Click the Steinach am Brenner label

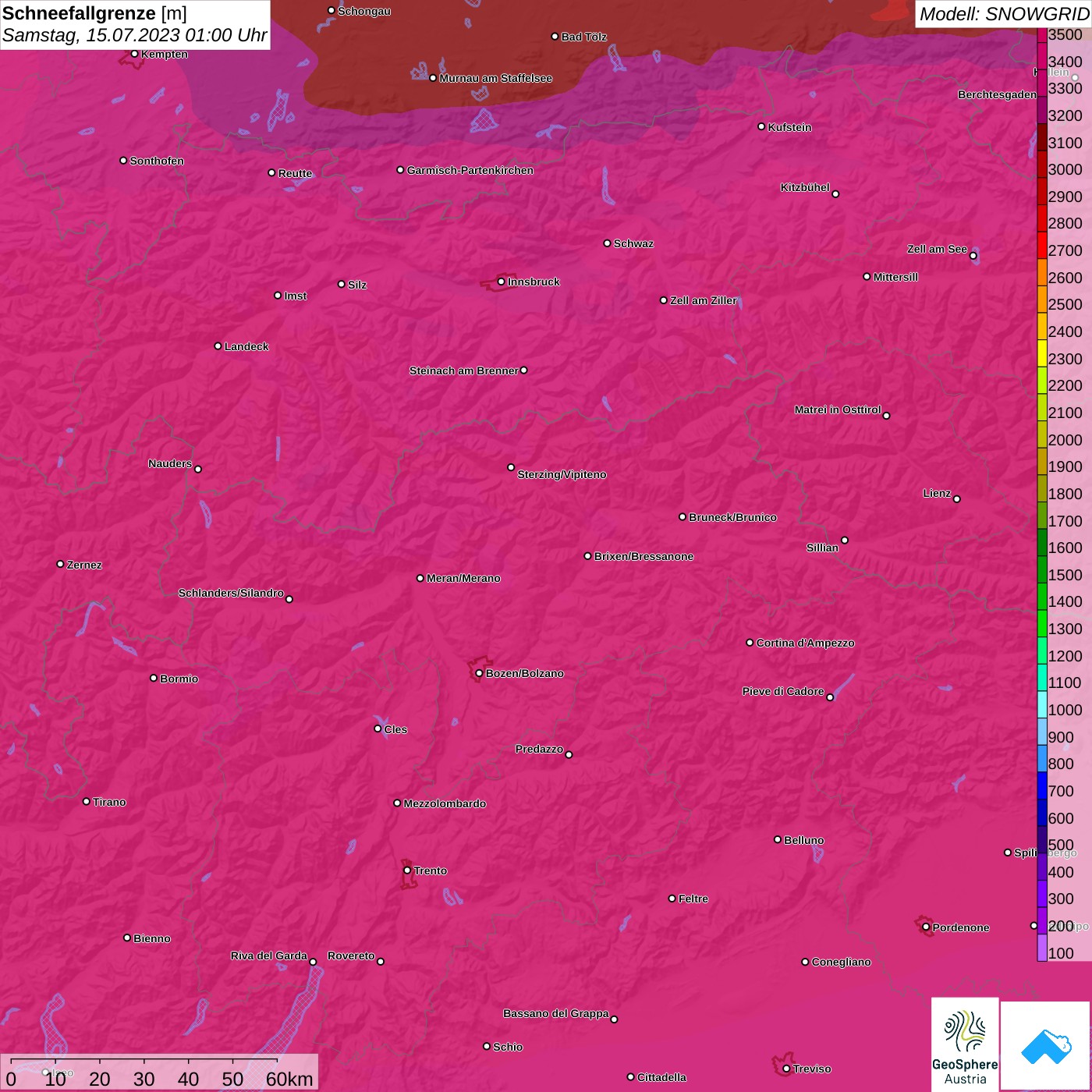pyautogui.click(x=463, y=370)
